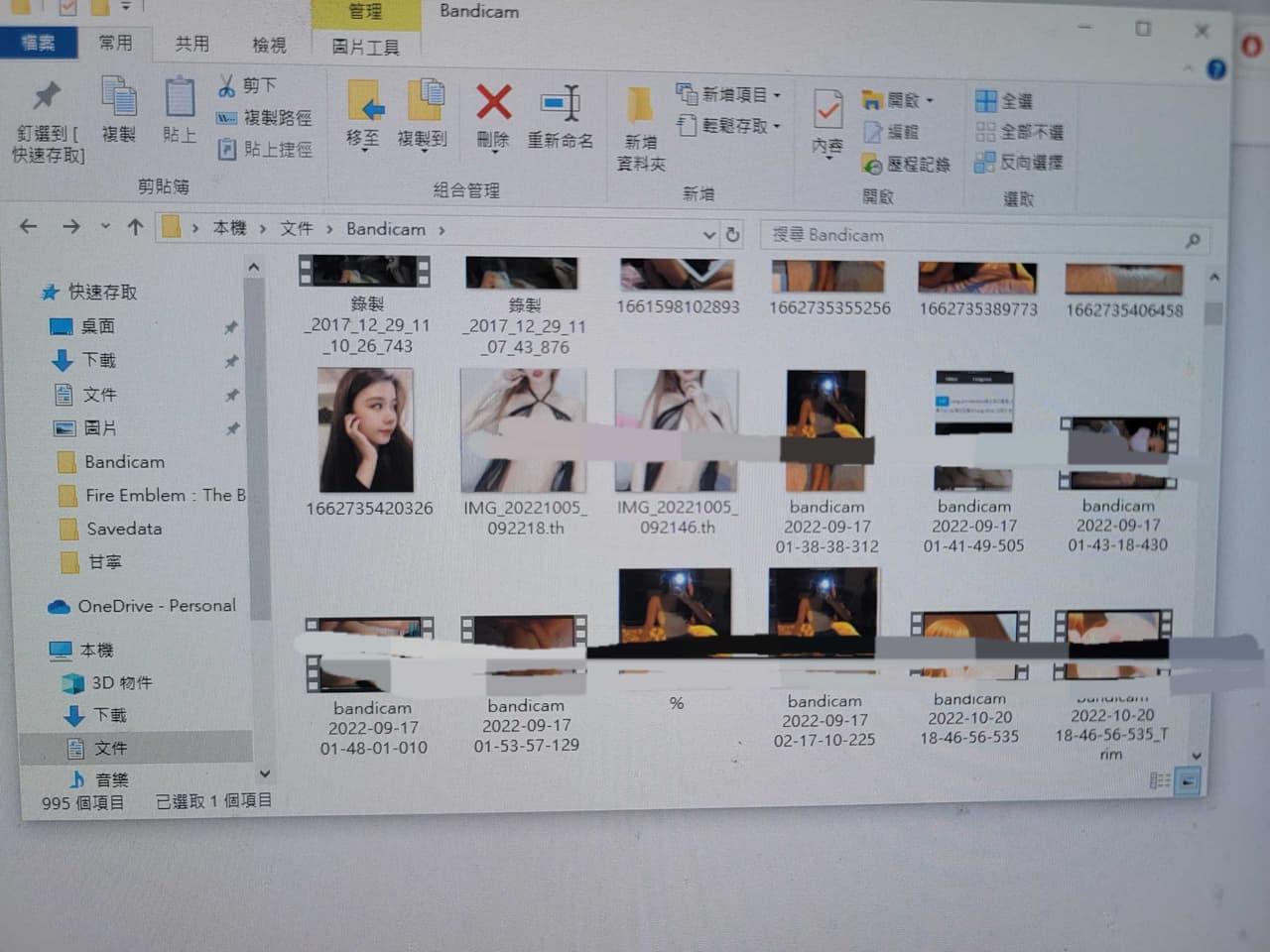Click the Cut (剪下) scissors icon
1270x952 pixels.
point(227,86)
